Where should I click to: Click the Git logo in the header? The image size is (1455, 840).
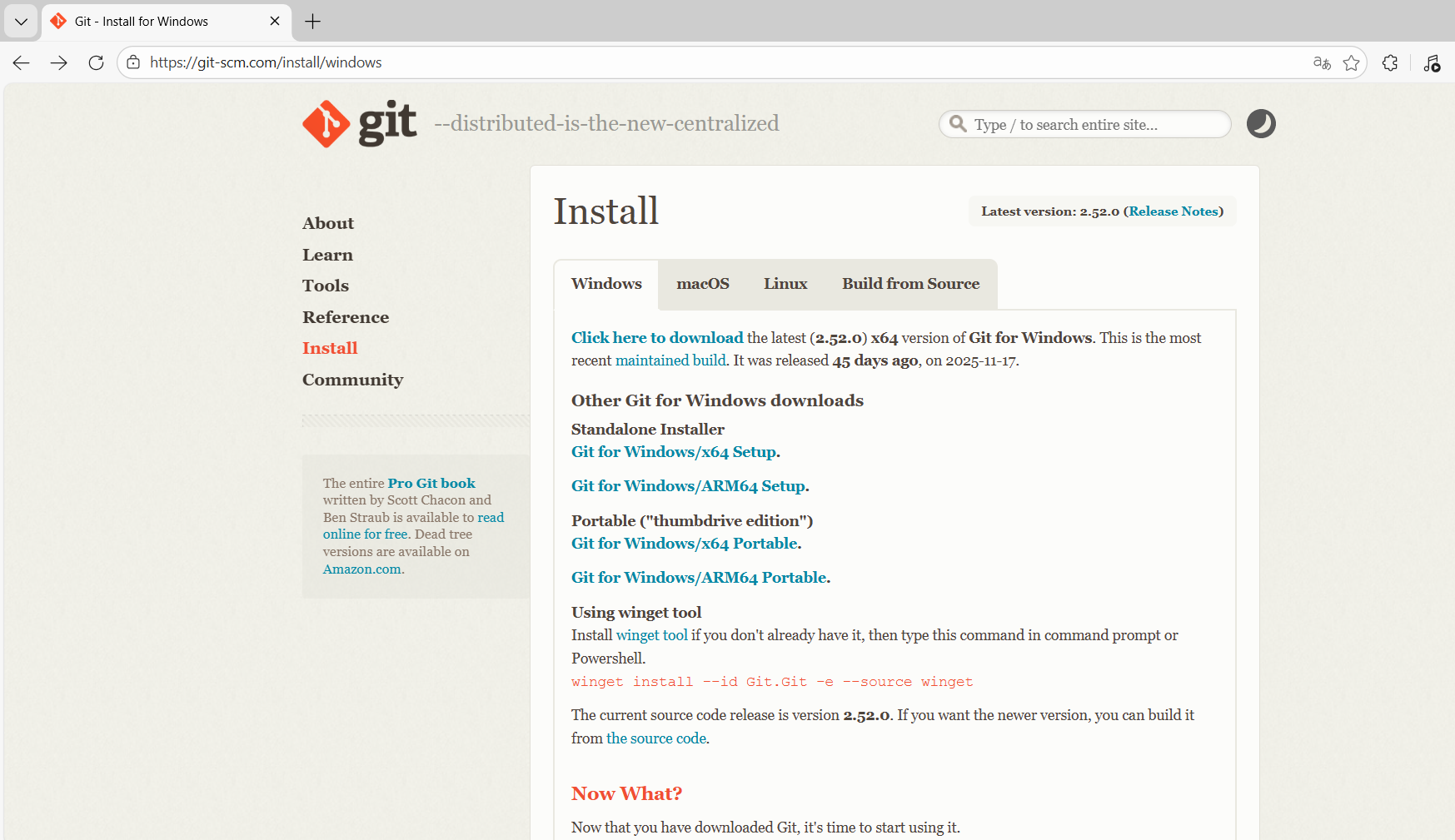coord(359,123)
